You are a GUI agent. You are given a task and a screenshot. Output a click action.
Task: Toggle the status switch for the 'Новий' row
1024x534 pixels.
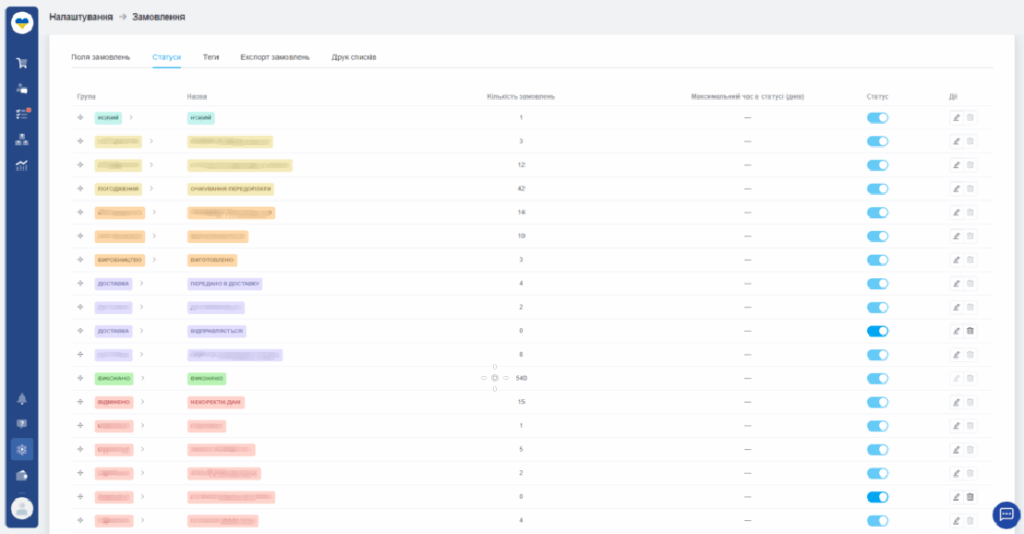pyautogui.click(x=877, y=118)
